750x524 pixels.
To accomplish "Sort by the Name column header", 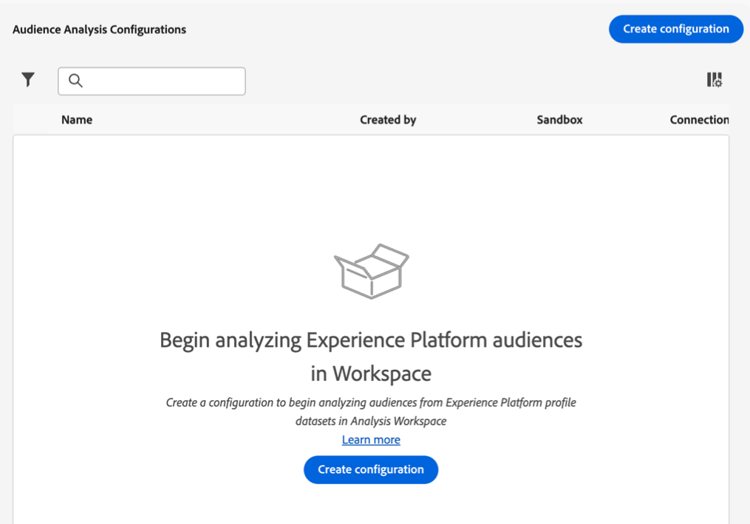I will (77, 120).
